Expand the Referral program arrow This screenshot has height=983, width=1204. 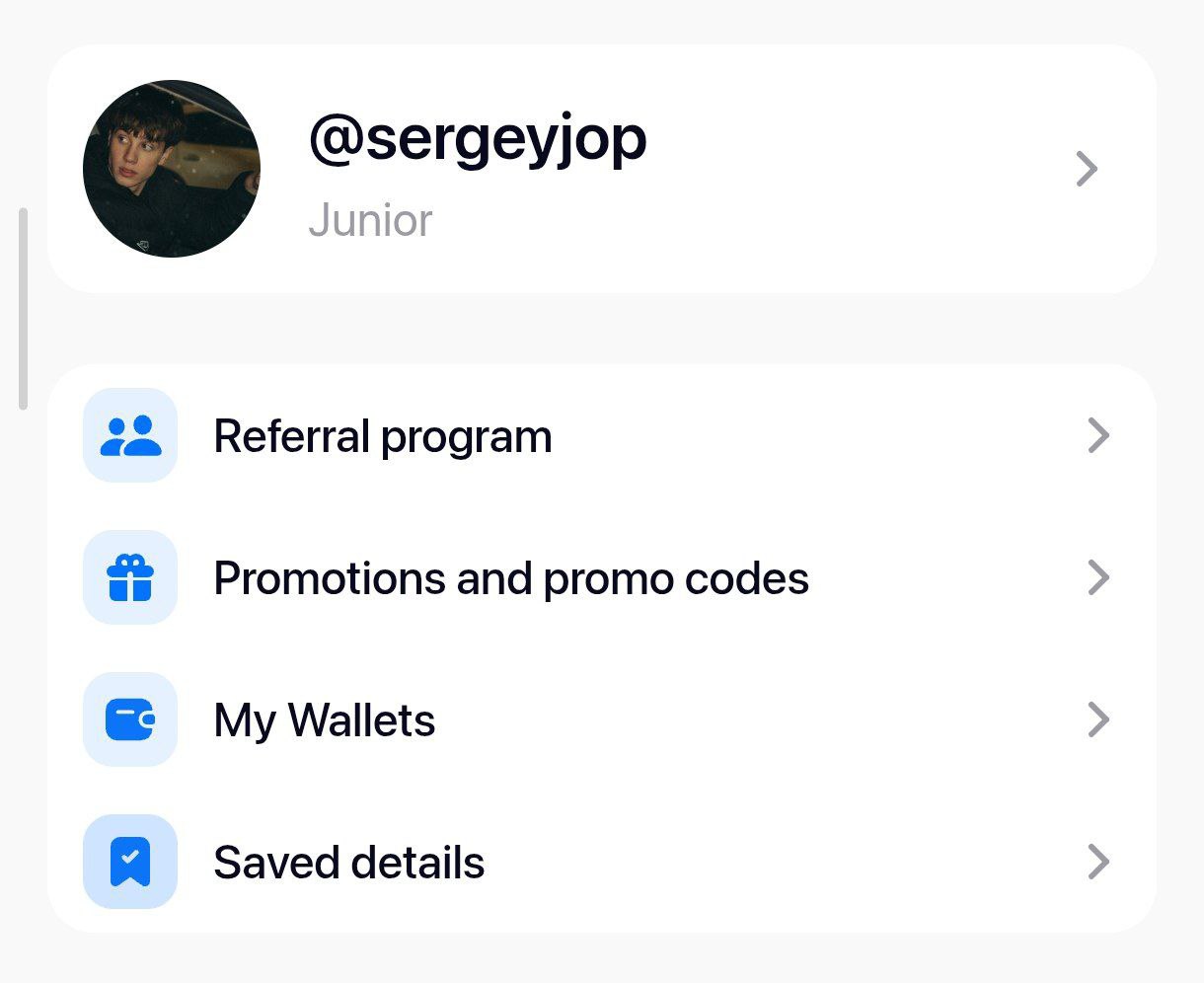(1098, 435)
